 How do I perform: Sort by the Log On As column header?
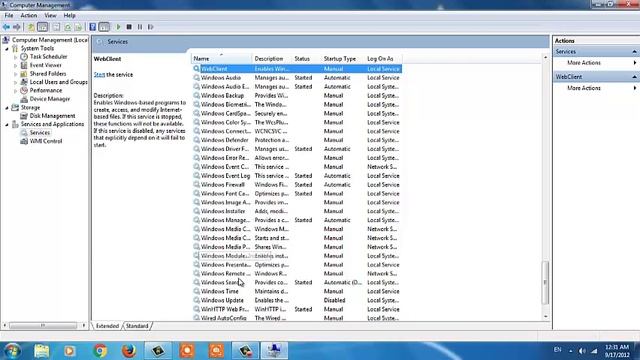(x=383, y=59)
